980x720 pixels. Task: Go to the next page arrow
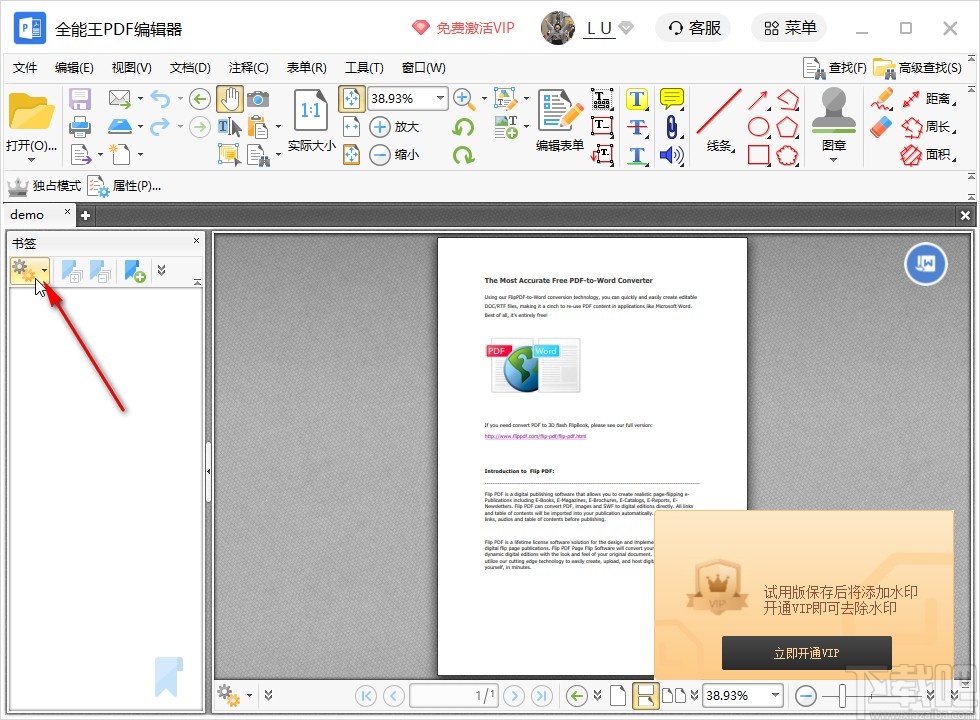coord(514,696)
